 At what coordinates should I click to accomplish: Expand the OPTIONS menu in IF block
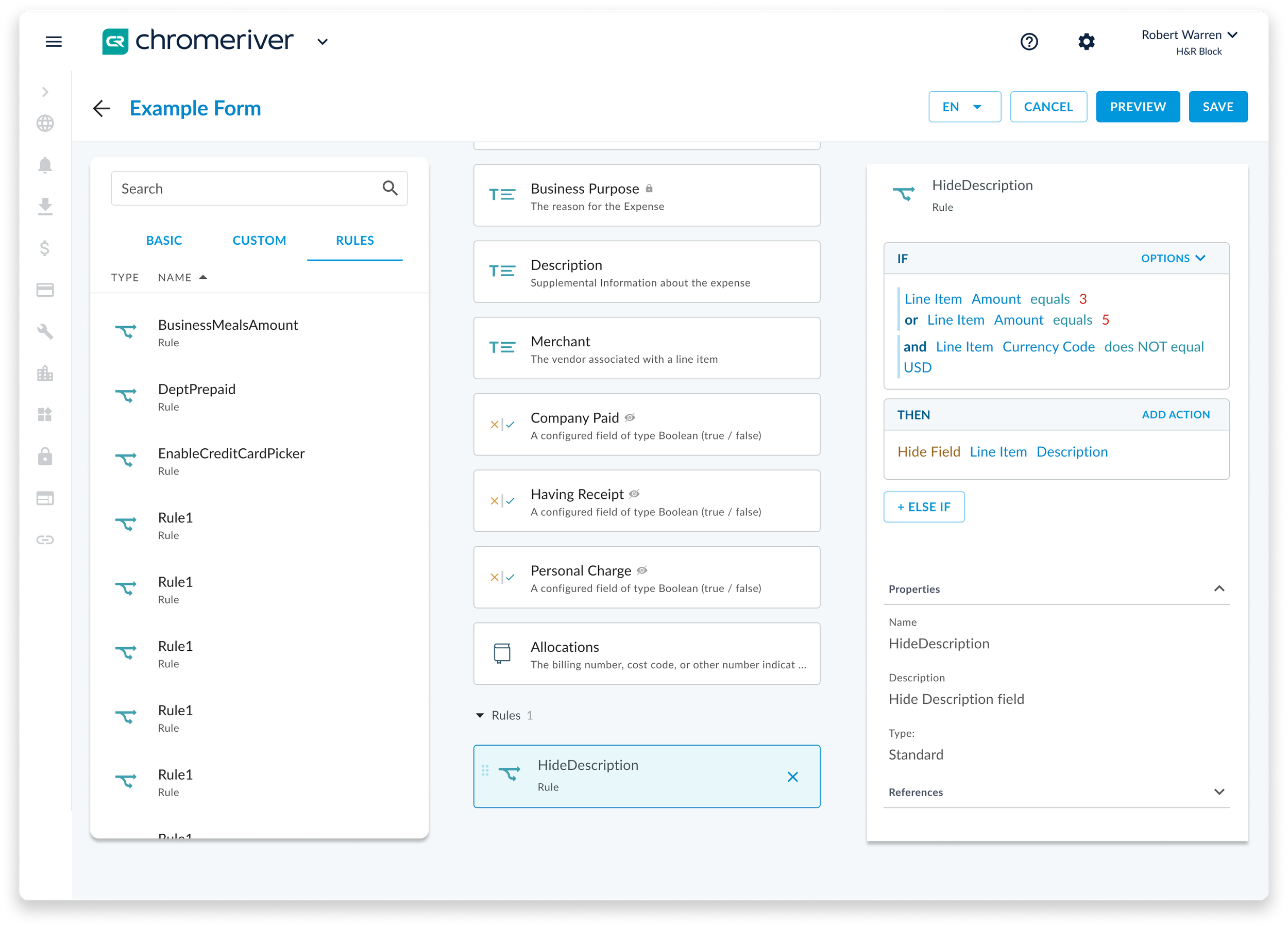click(1173, 259)
